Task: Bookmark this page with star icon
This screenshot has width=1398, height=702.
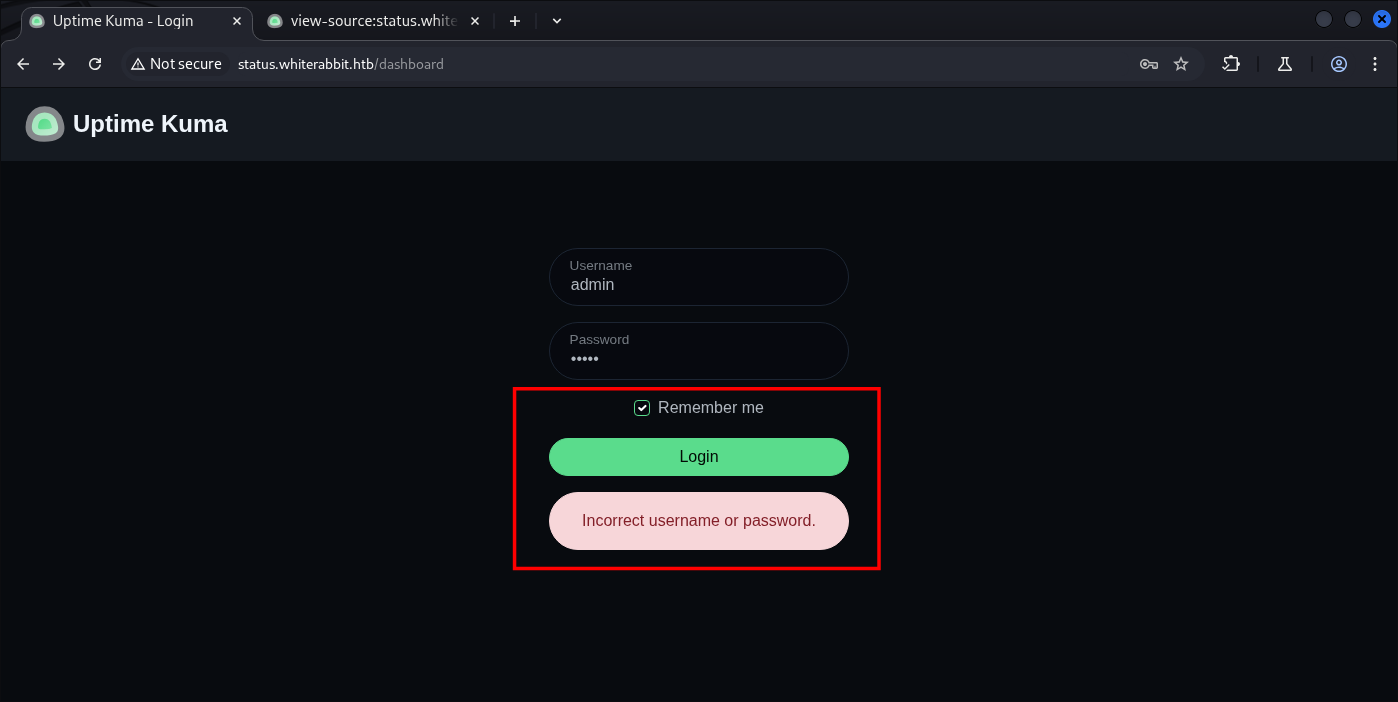Action: [1181, 64]
